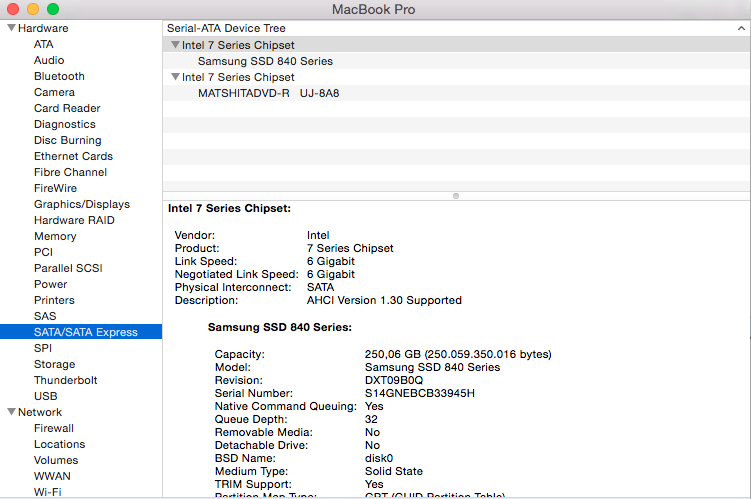Select the MATSHITADVD-R UJ-8A8 device row
The width and height of the screenshot is (751, 499).
click(456, 93)
